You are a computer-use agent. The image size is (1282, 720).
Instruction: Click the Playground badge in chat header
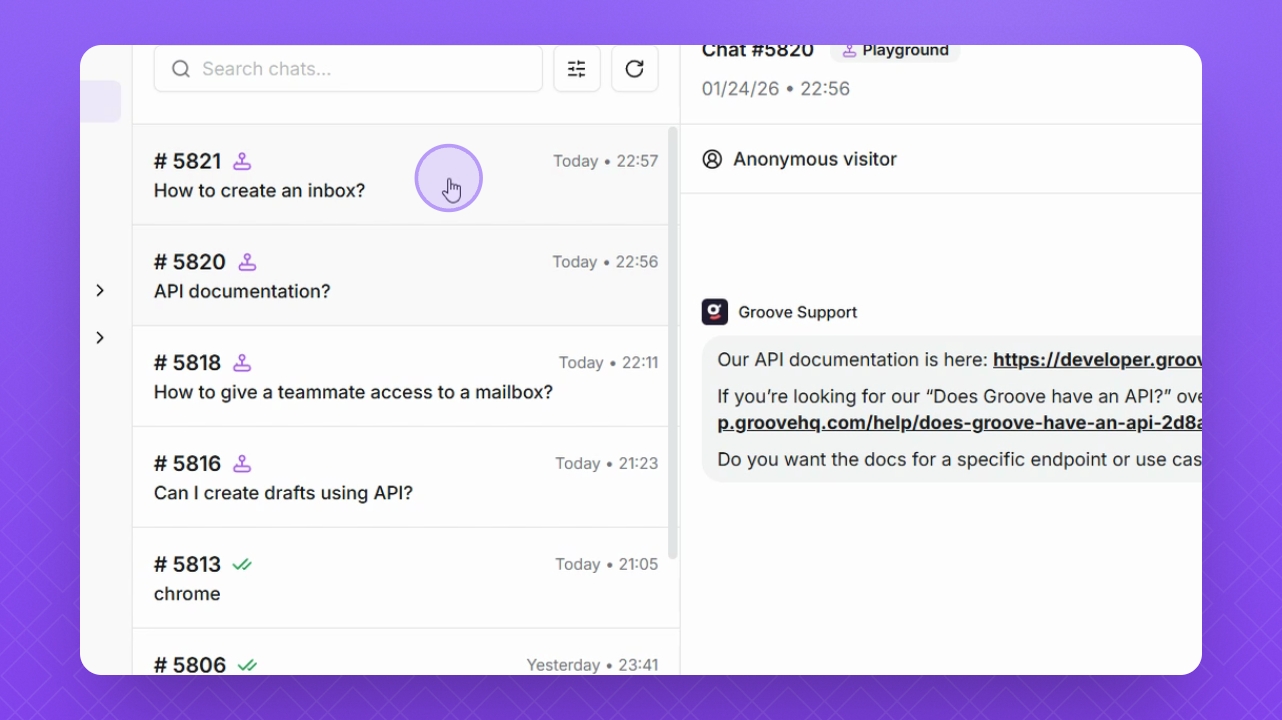(x=895, y=51)
